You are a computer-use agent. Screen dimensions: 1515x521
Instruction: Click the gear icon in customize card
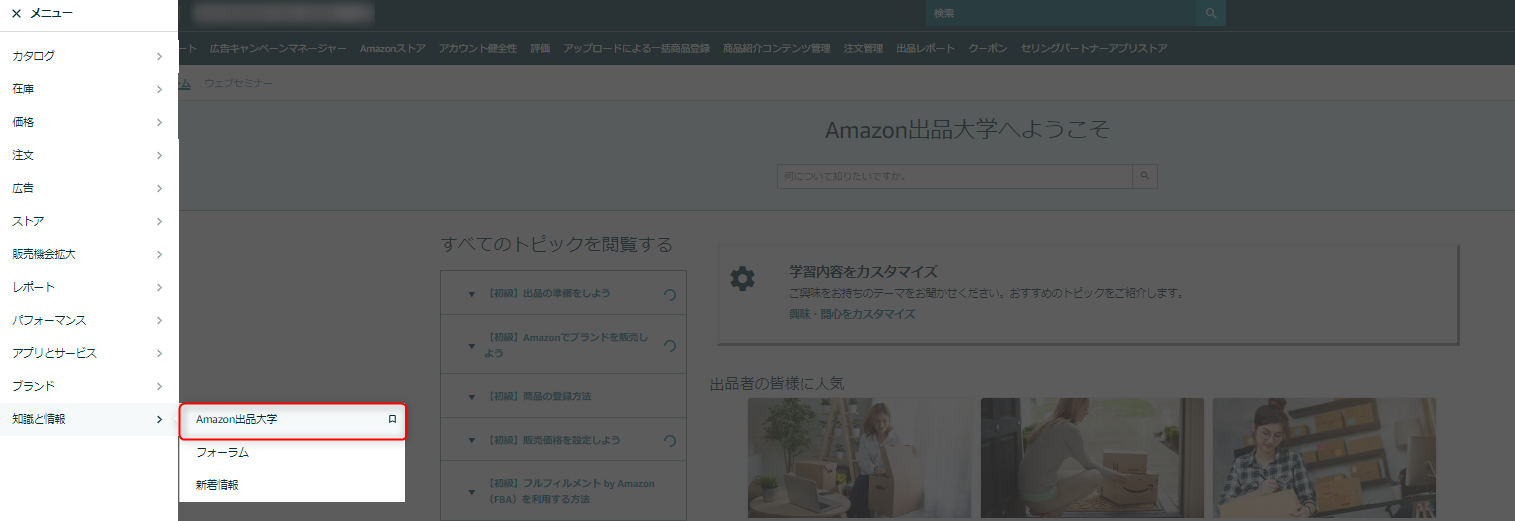point(742,278)
